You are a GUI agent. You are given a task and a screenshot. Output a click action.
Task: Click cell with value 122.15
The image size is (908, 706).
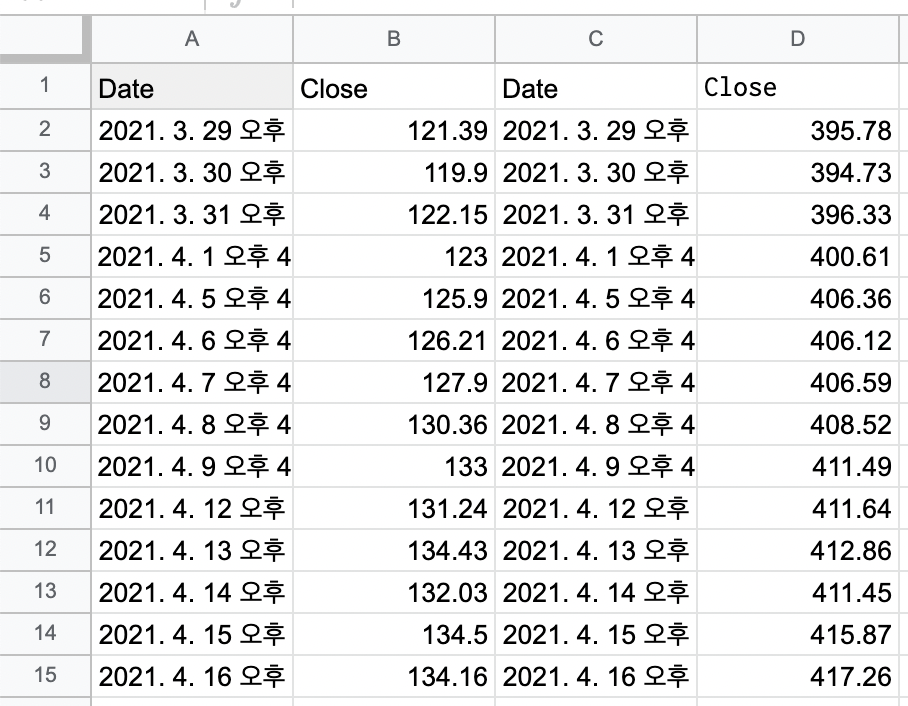pos(394,214)
